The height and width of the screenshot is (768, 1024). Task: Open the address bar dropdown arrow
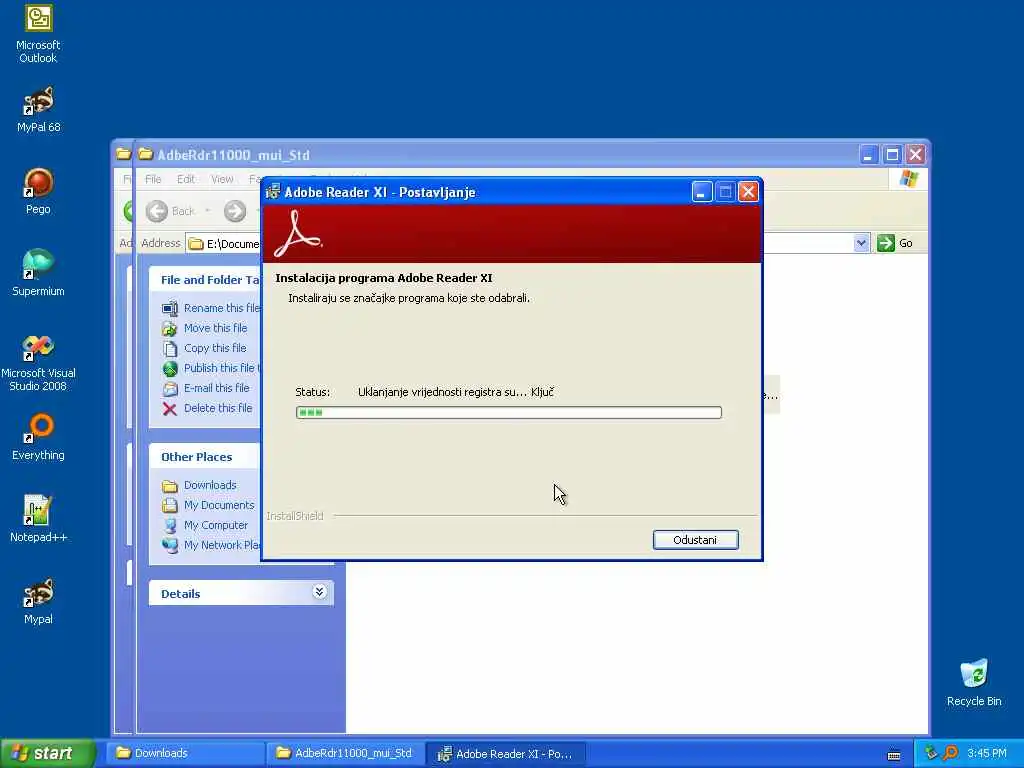coord(861,243)
